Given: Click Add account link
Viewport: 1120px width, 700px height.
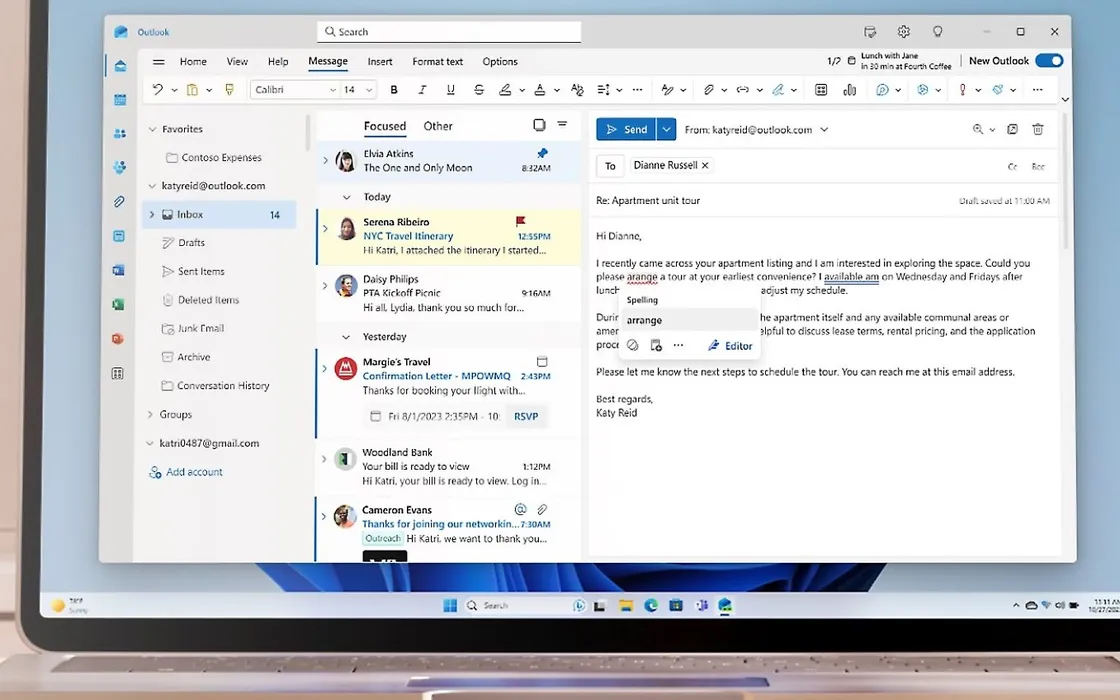Looking at the screenshot, I should (x=186, y=472).
